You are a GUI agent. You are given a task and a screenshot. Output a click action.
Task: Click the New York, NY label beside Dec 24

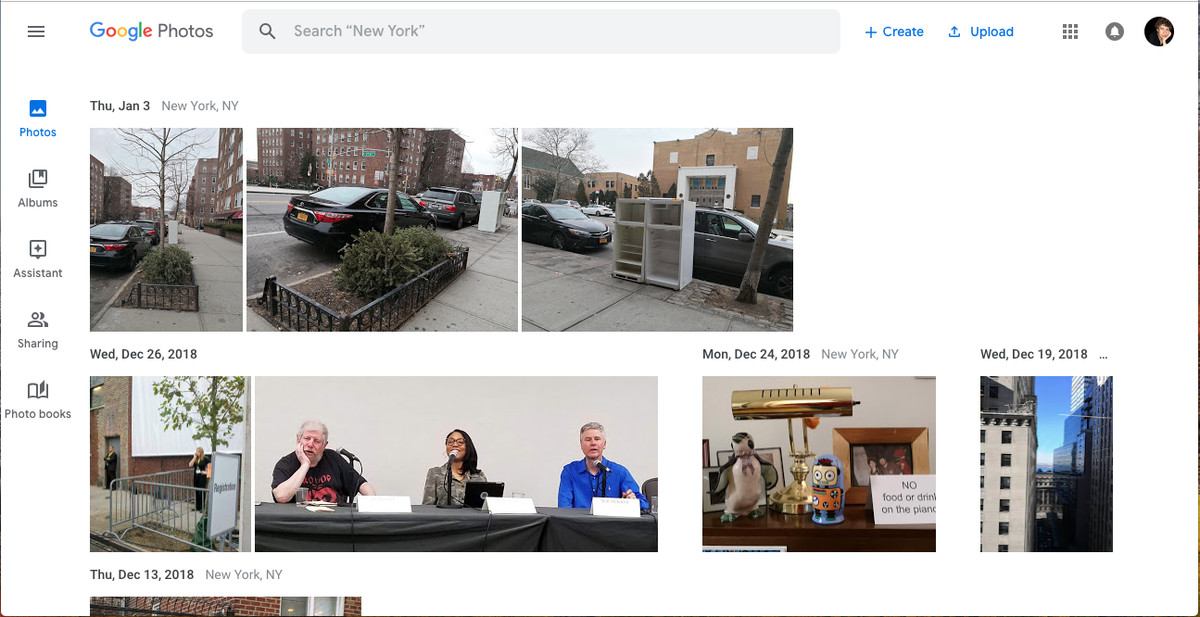[x=861, y=354]
